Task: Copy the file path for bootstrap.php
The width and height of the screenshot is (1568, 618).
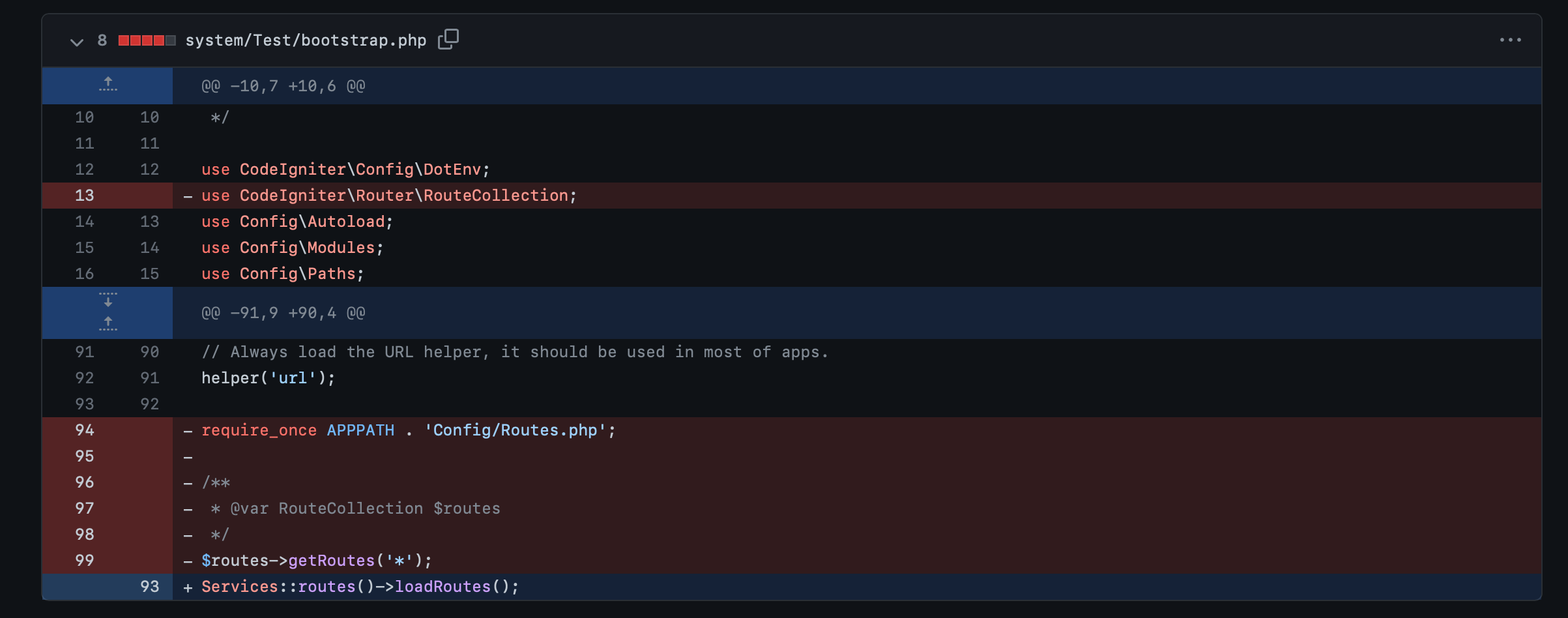Action: coord(448,40)
